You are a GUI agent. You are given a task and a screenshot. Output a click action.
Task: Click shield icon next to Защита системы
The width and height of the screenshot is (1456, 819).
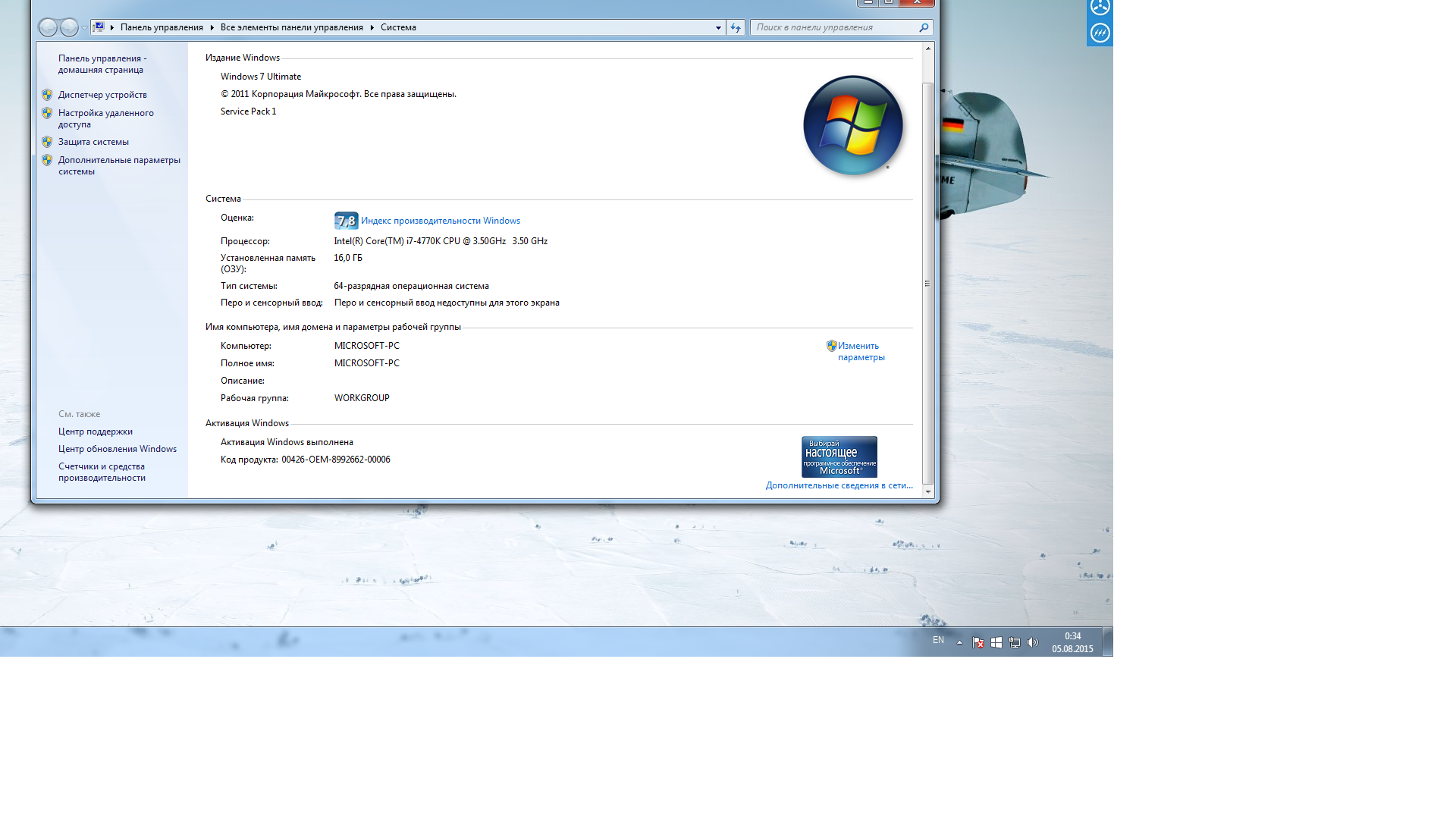(47, 142)
